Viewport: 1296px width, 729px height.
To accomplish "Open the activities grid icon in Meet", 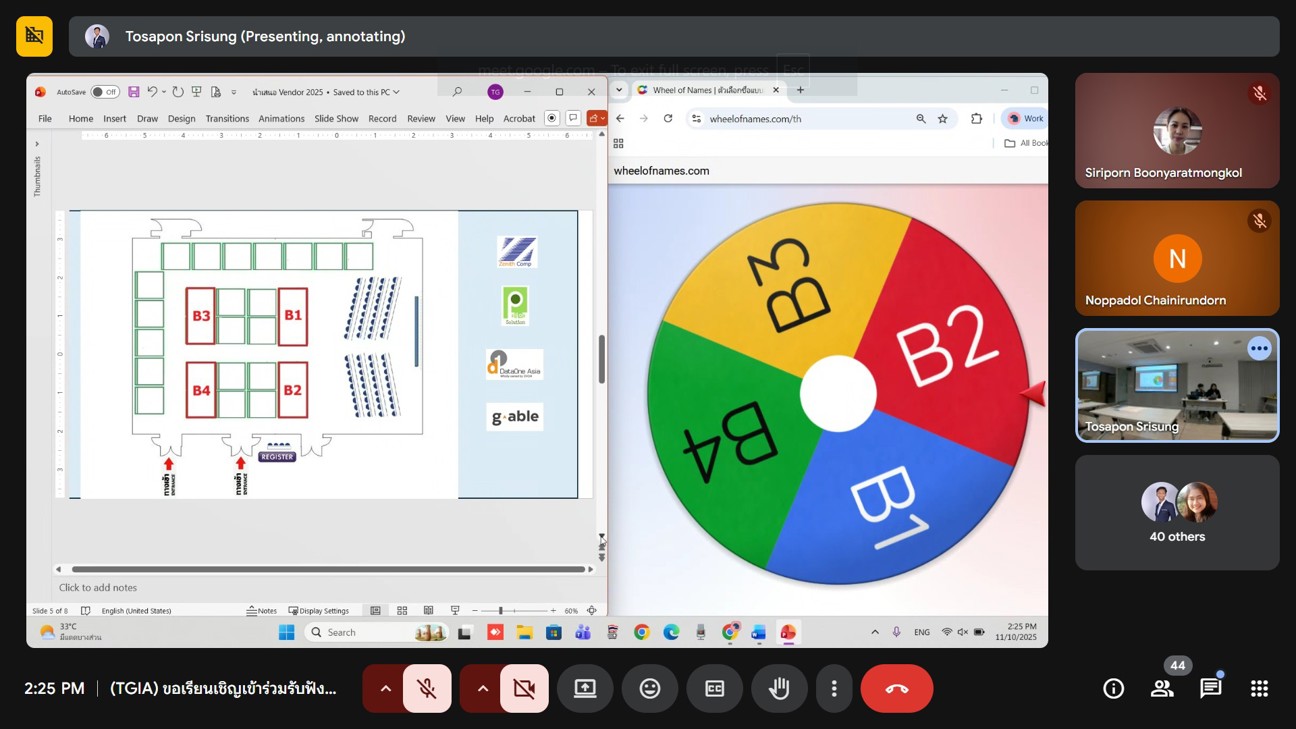I will [x=1260, y=688].
